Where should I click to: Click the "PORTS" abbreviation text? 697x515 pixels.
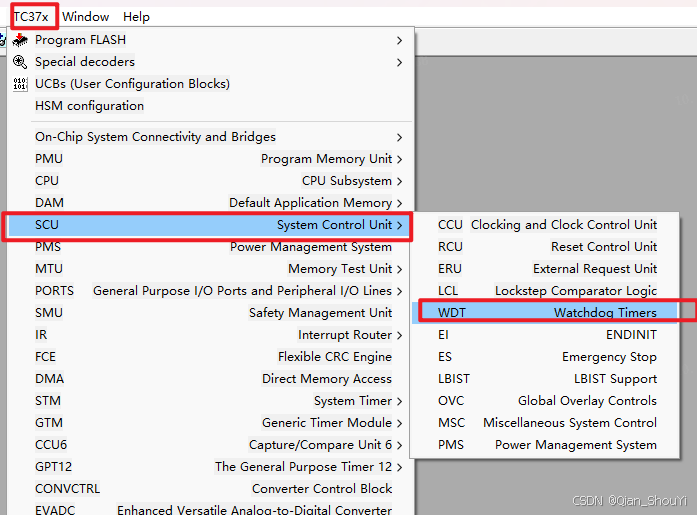54,291
